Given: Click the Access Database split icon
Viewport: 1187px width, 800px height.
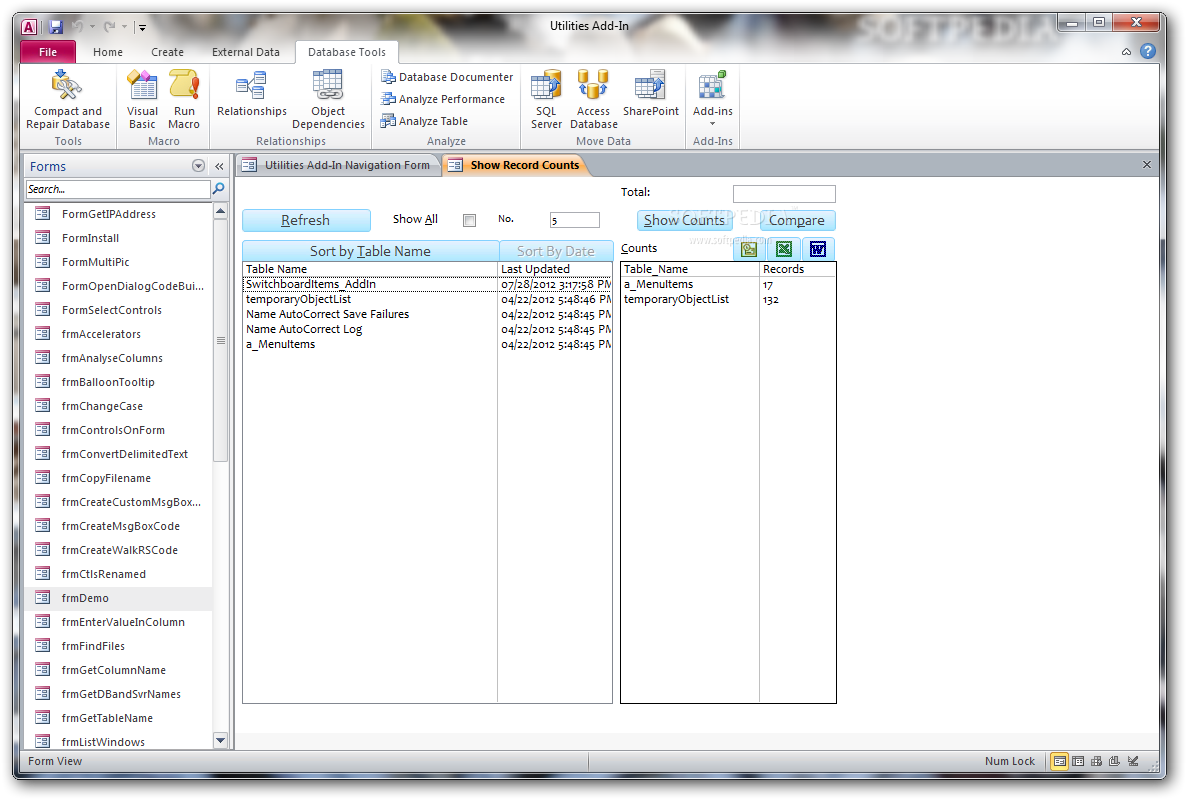Looking at the screenshot, I should [594, 86].
